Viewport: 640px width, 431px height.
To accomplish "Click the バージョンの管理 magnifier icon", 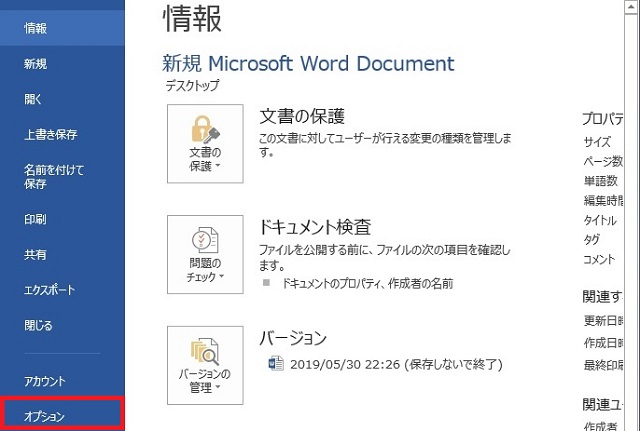I will coord(205,351).
